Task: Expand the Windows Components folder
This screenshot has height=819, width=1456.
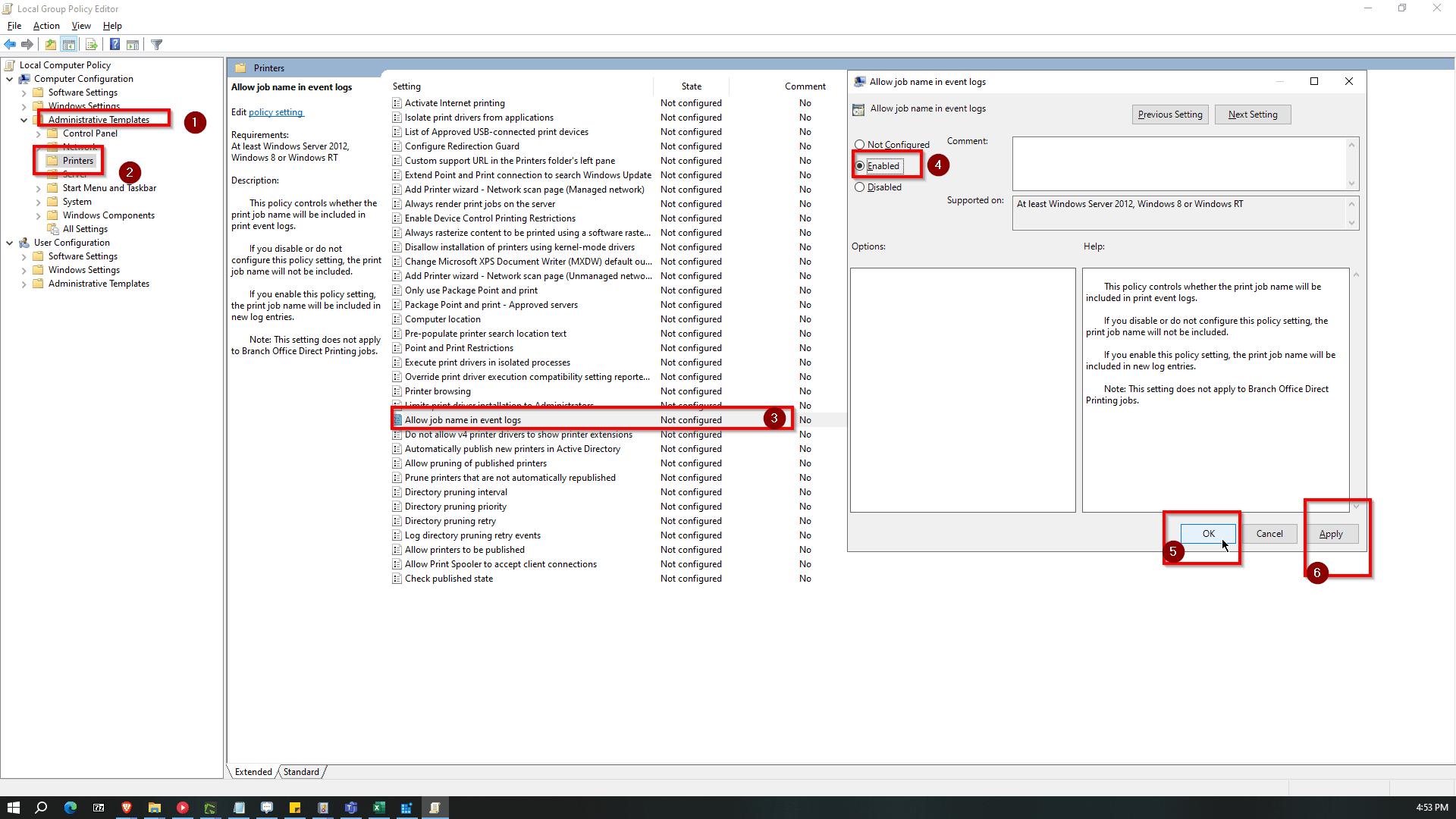Action: [39, 215]
